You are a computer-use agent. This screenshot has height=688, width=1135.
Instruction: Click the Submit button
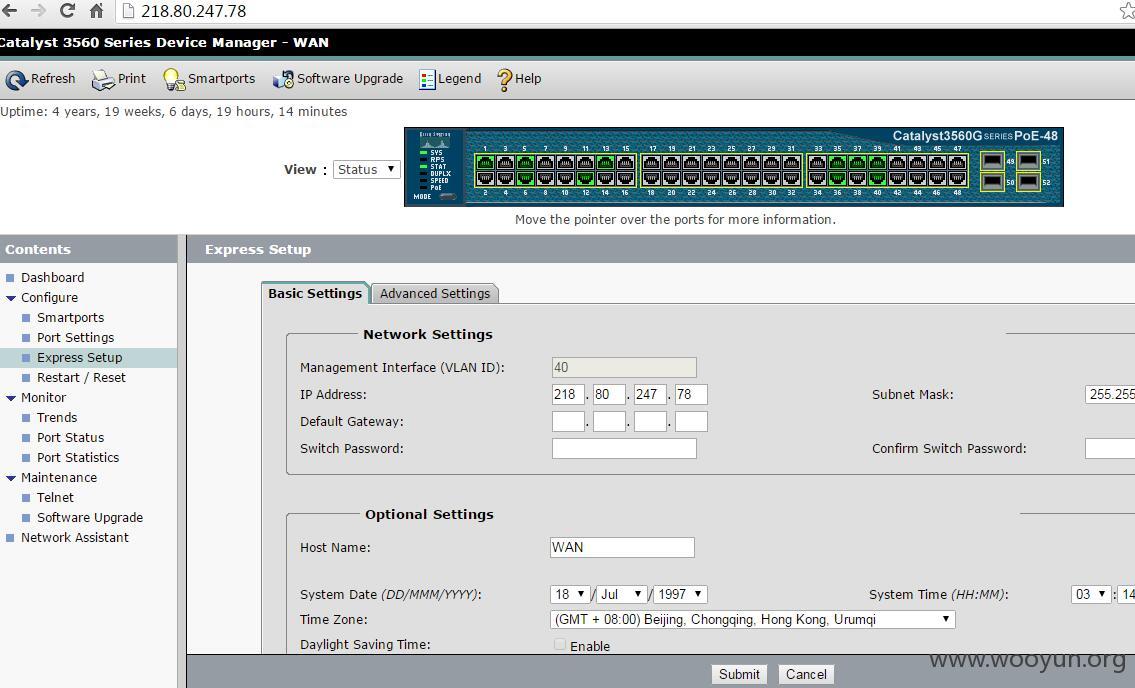(739, 674)
